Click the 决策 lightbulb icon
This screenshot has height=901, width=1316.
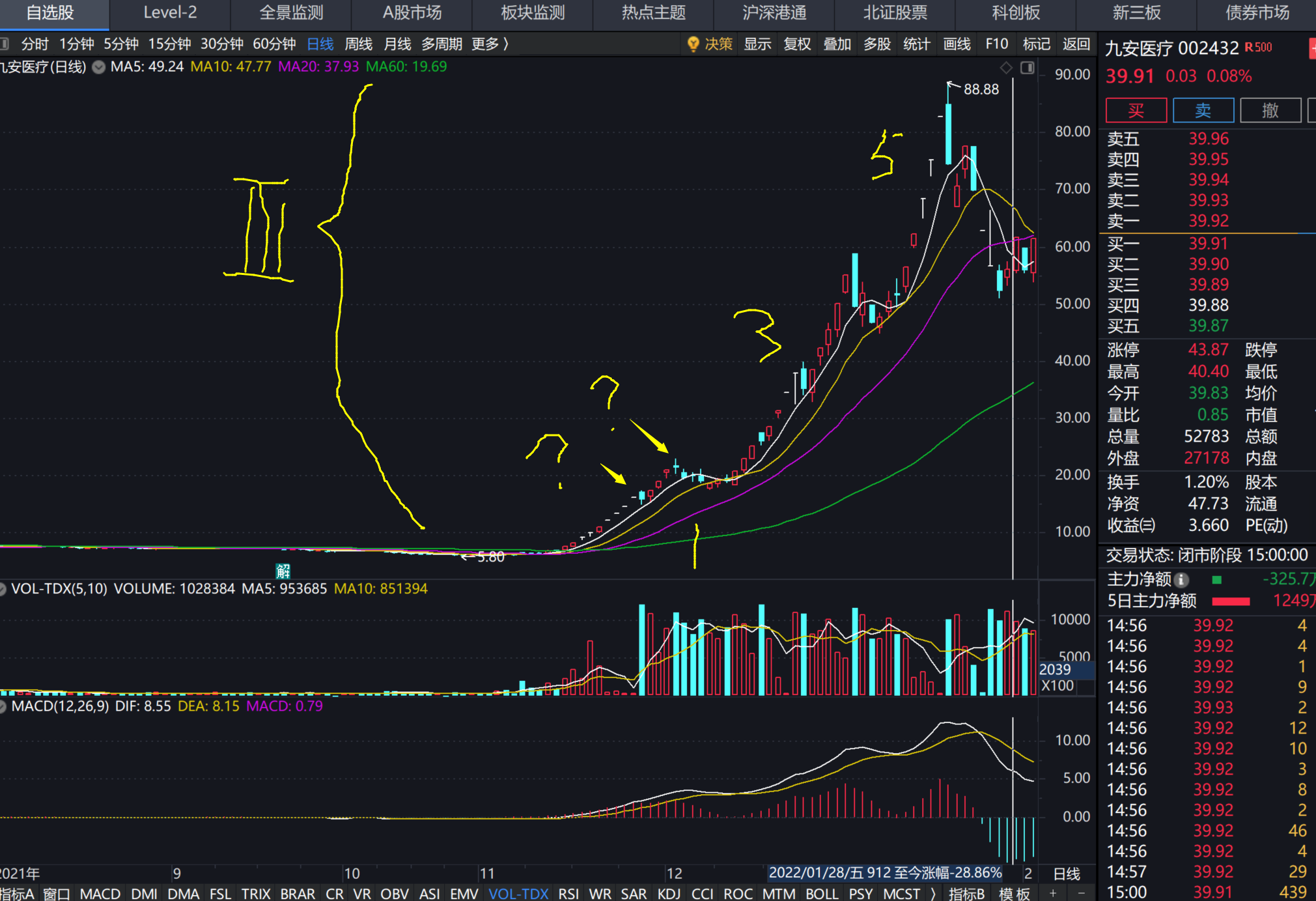693,44
